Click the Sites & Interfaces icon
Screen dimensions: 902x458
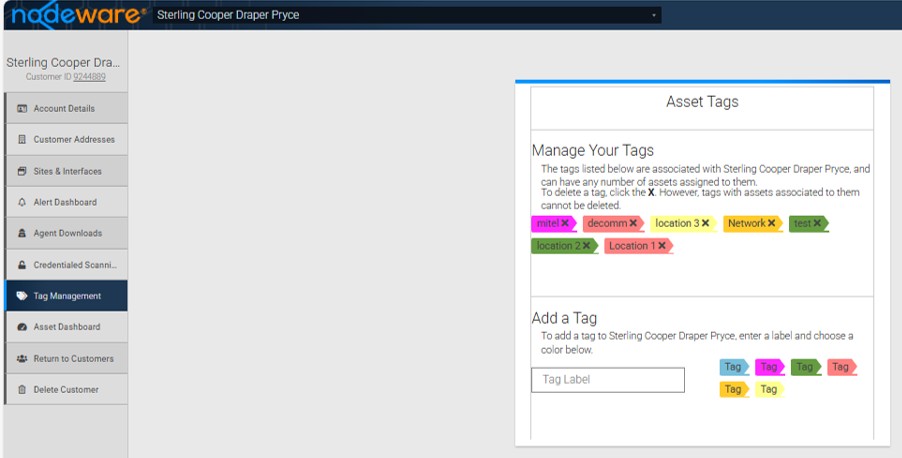click(x=22, y=171)
